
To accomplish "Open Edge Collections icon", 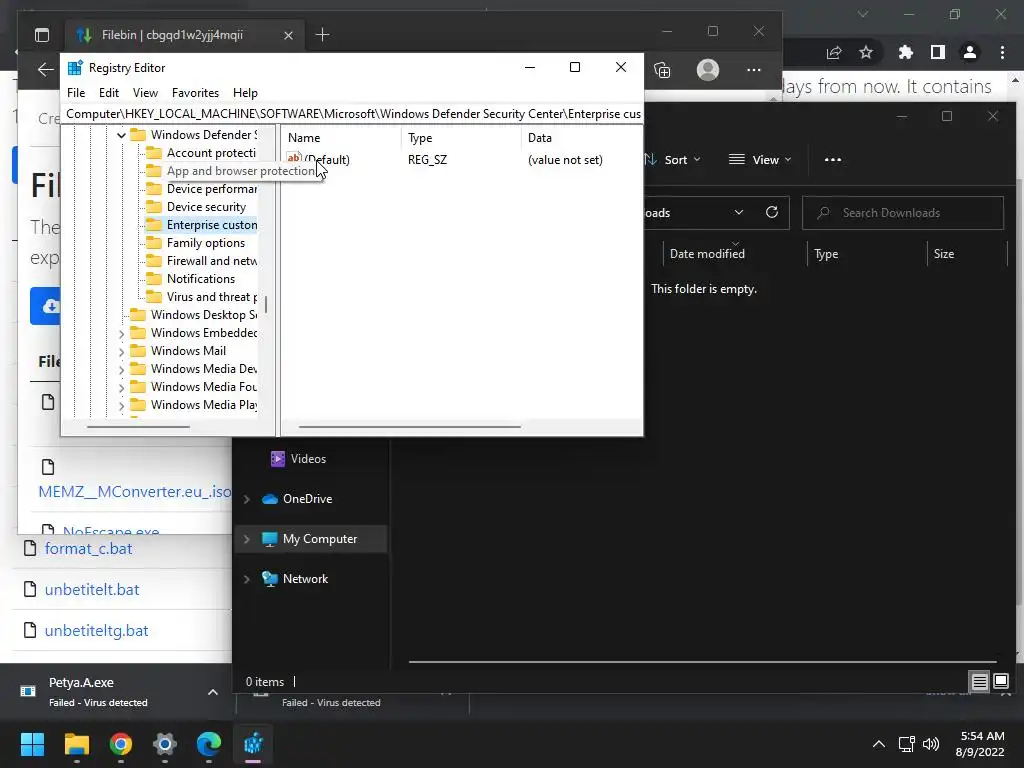I will (x=662, y=70).
